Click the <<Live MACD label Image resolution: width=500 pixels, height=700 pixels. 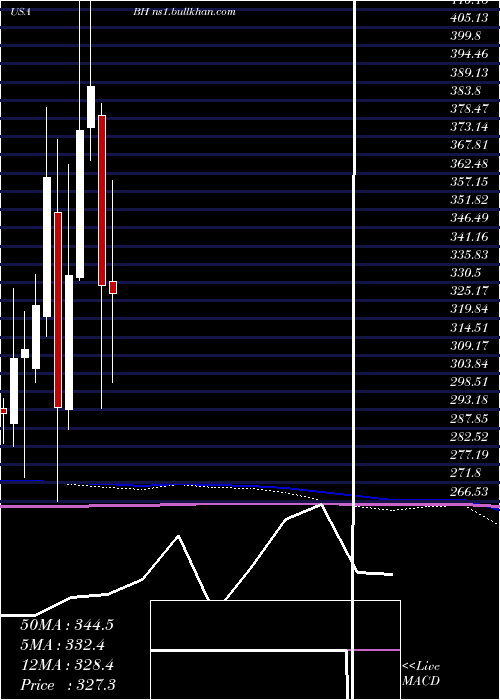[421, 673]
